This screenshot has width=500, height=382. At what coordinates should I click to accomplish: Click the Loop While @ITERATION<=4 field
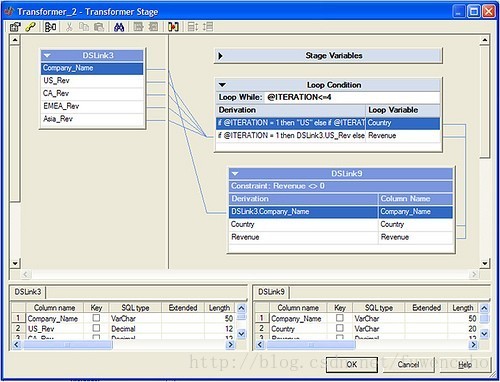pyautogui.click(x=352, y=97)
